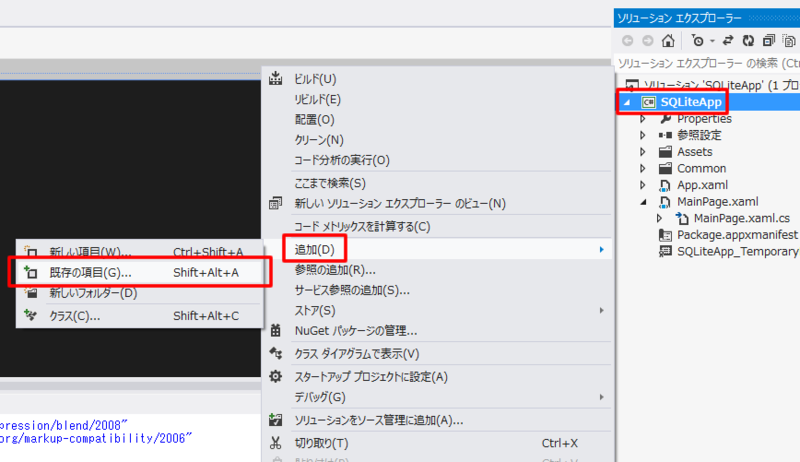Click the Package.appxmanifest file icon

click(x=665, y=235)
